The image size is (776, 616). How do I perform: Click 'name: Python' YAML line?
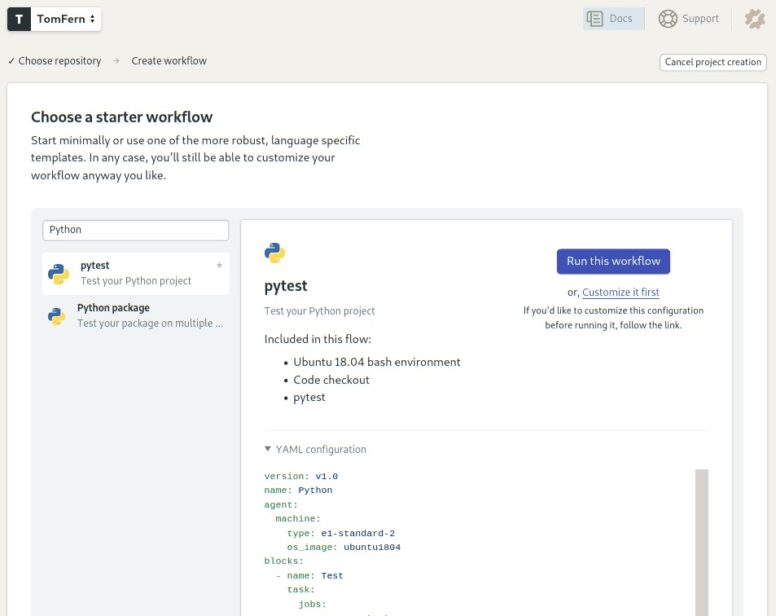coord(298,490)
